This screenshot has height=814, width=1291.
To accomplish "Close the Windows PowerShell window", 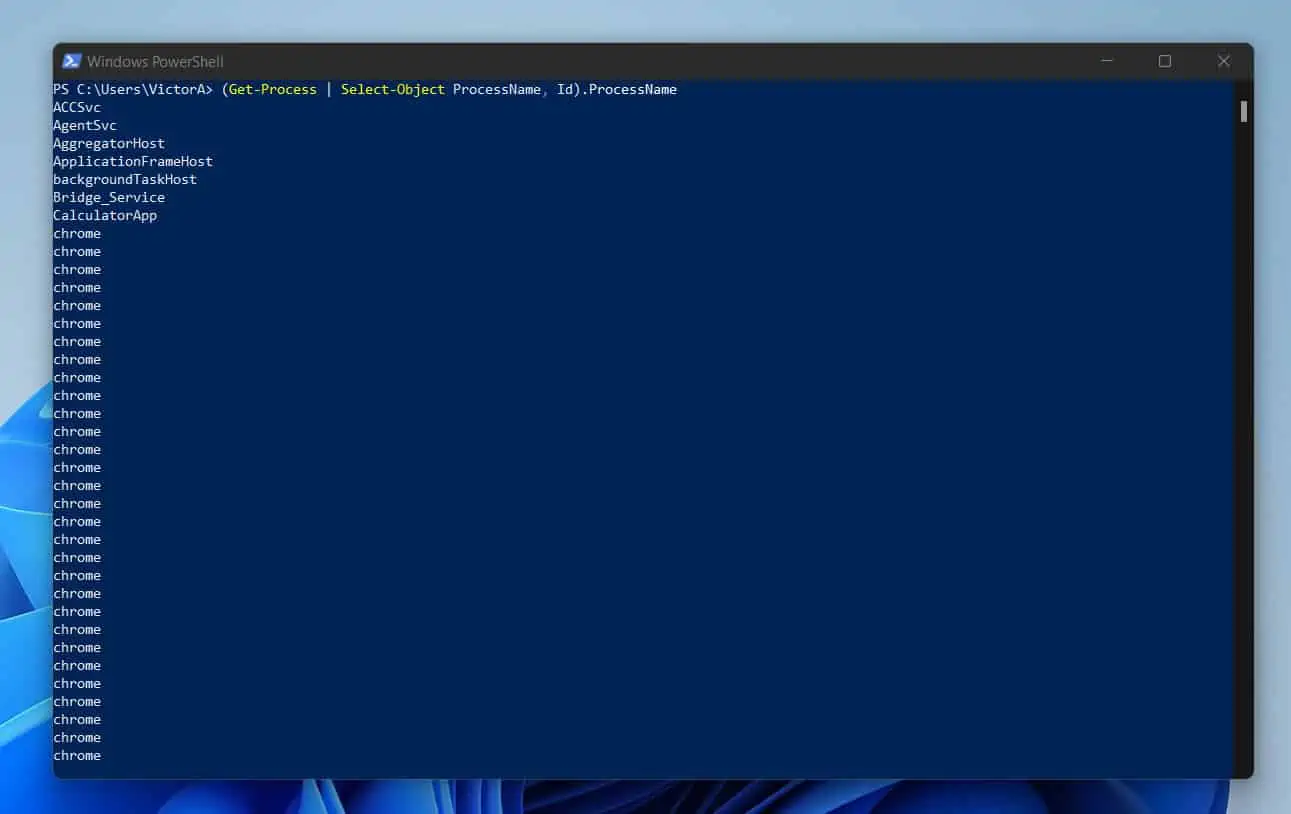I will [1223, 61].
